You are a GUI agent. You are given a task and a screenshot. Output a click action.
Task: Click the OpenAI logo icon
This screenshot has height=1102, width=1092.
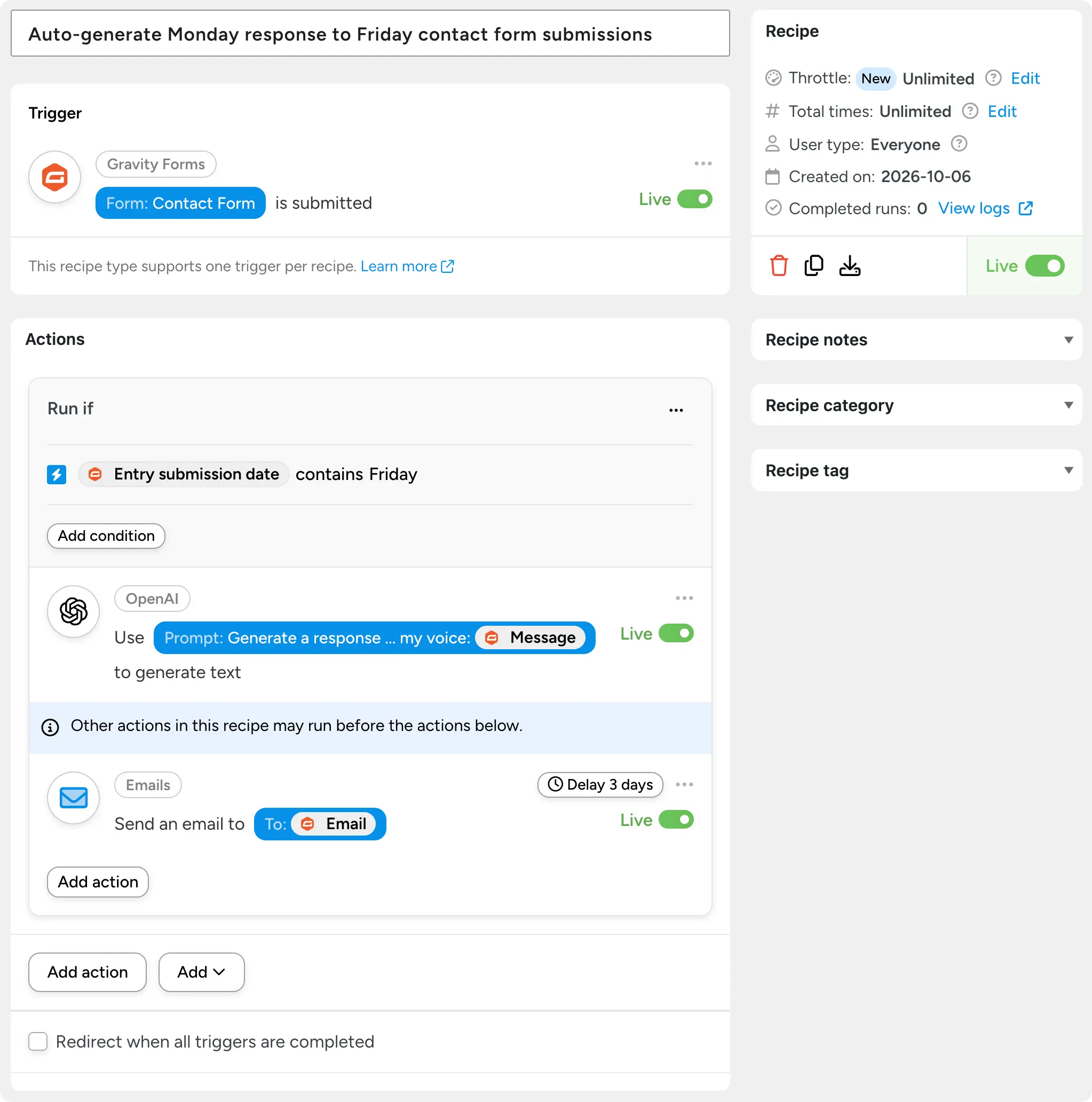pyautogui.click(x=74, y=611)
